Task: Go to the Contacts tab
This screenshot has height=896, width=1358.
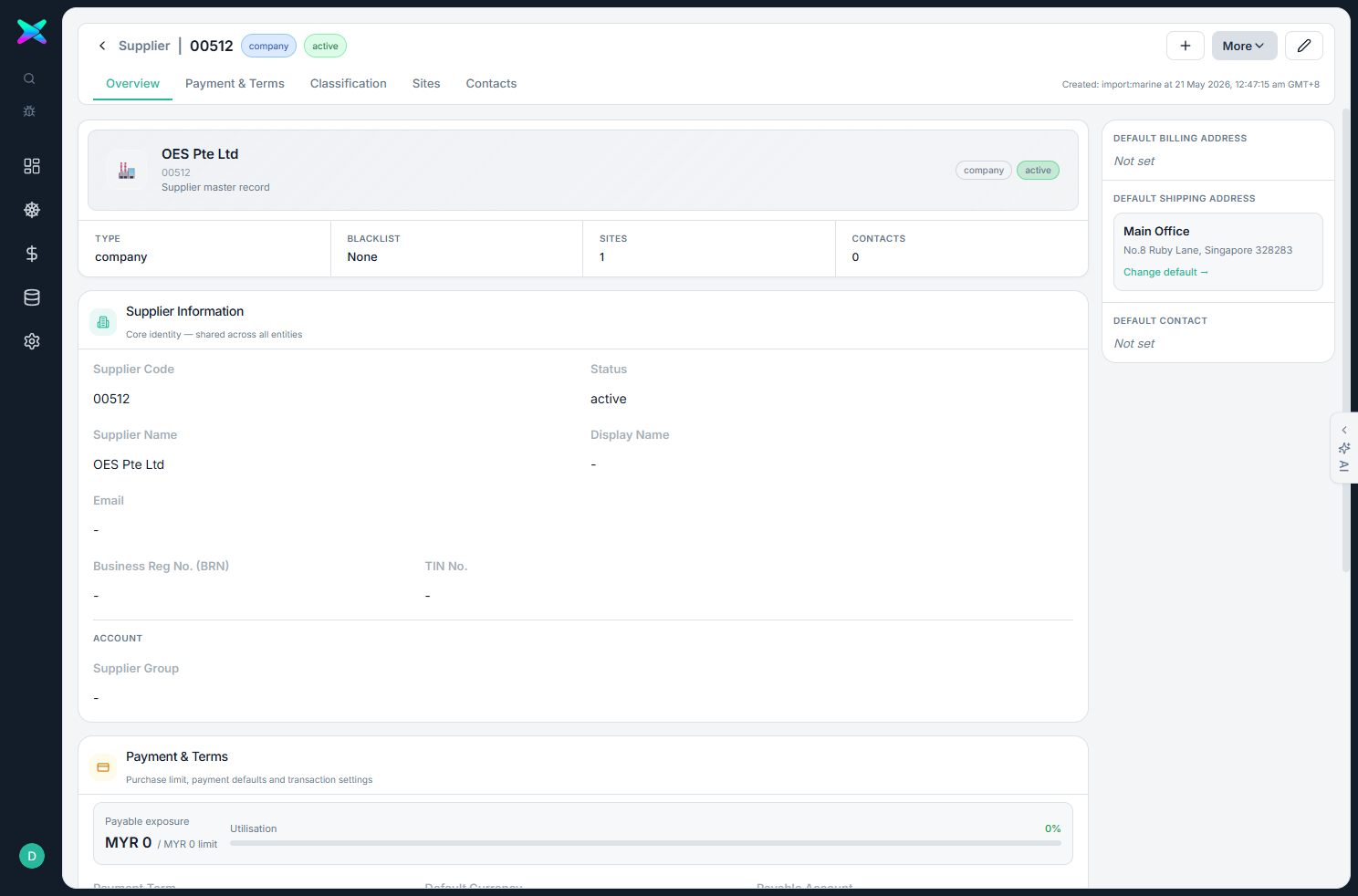Action: (491, 83)
